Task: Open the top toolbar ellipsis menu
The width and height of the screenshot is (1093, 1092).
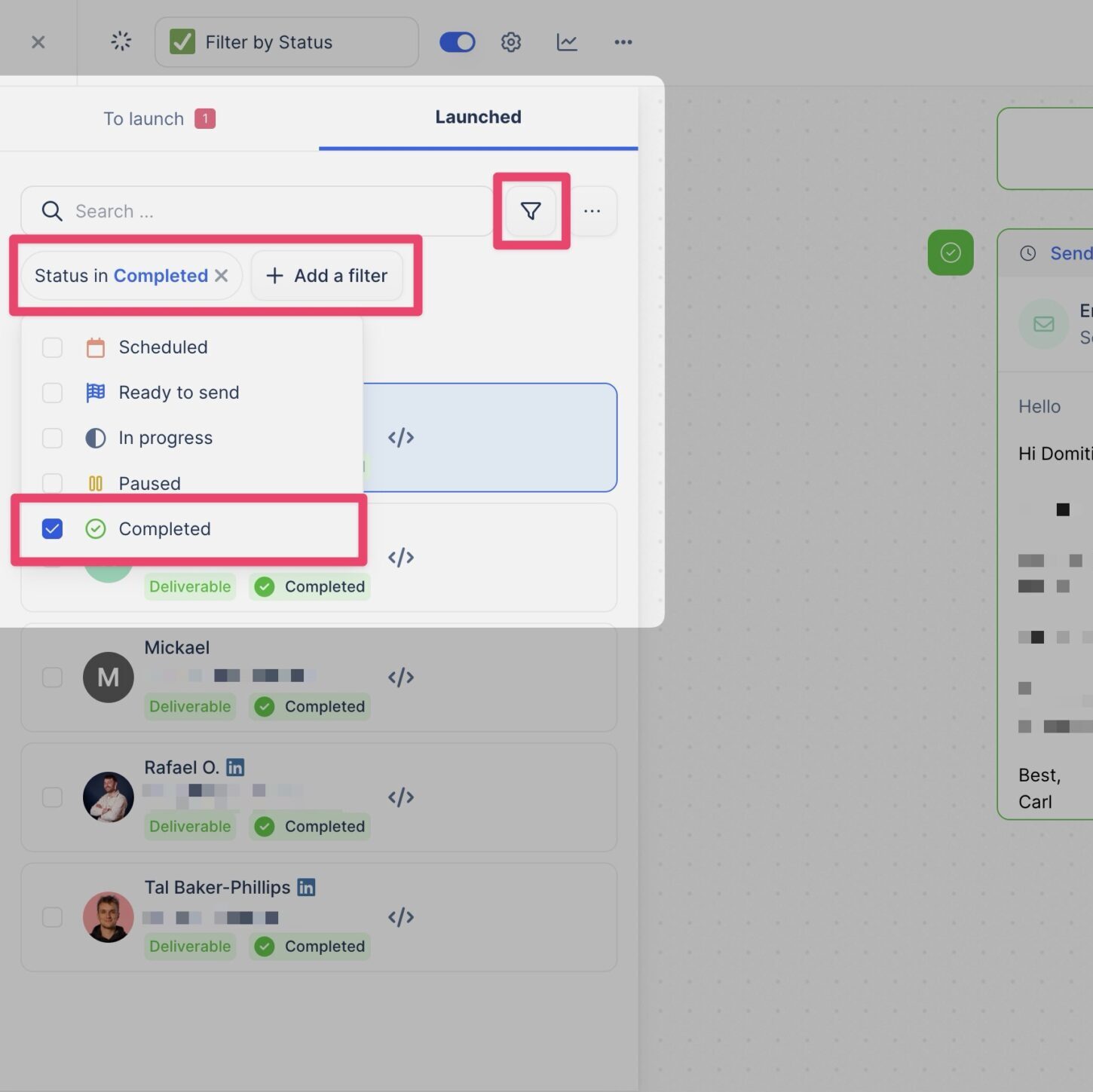Action: coord(623,41)
